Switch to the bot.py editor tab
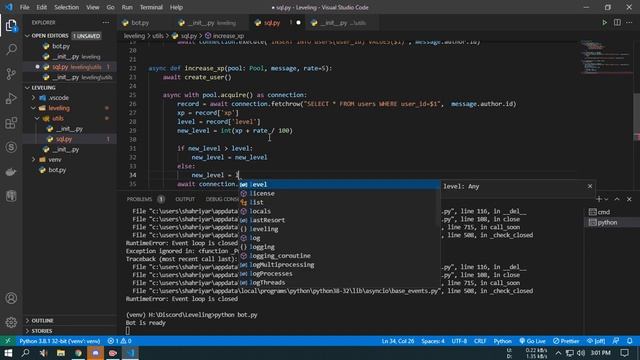The image size is (640, 360). click(x=140, y=23)
